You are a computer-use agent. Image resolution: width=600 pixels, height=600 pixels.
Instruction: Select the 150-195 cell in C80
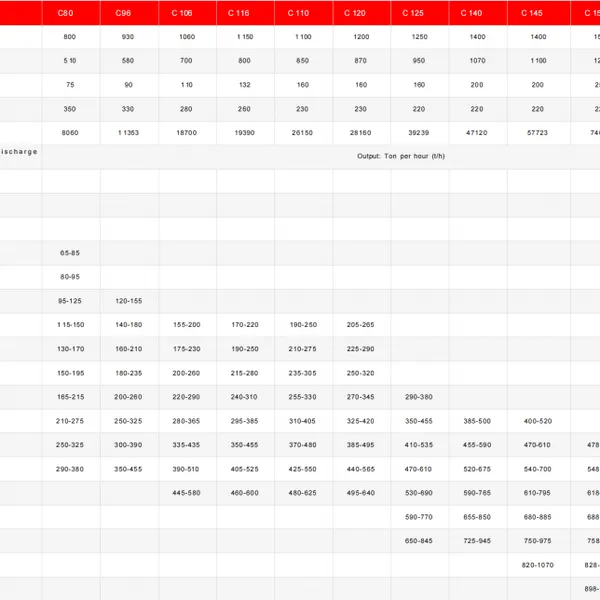pyautogui.click(x=71, y=373)
